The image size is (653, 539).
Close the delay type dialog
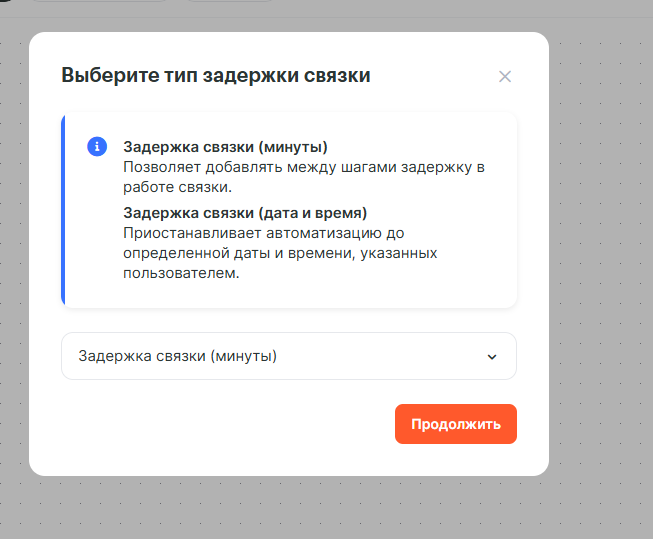click(505, 76)
